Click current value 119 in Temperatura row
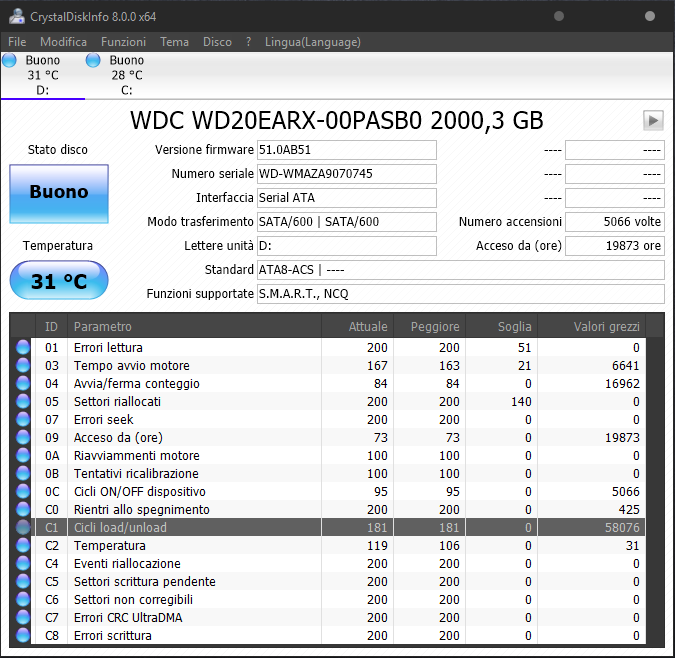The width and height of the screenshot is (675, 658). click(377, 546)
